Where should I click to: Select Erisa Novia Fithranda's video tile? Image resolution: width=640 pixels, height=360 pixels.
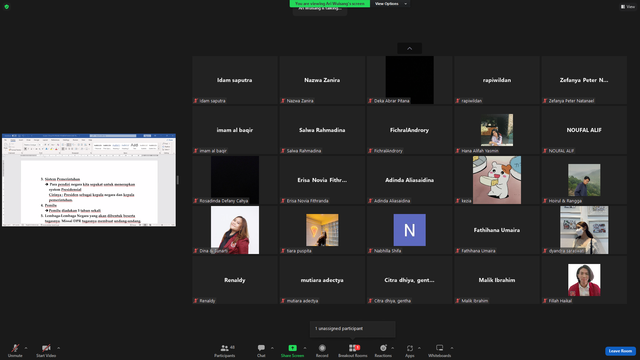[322, 180]
